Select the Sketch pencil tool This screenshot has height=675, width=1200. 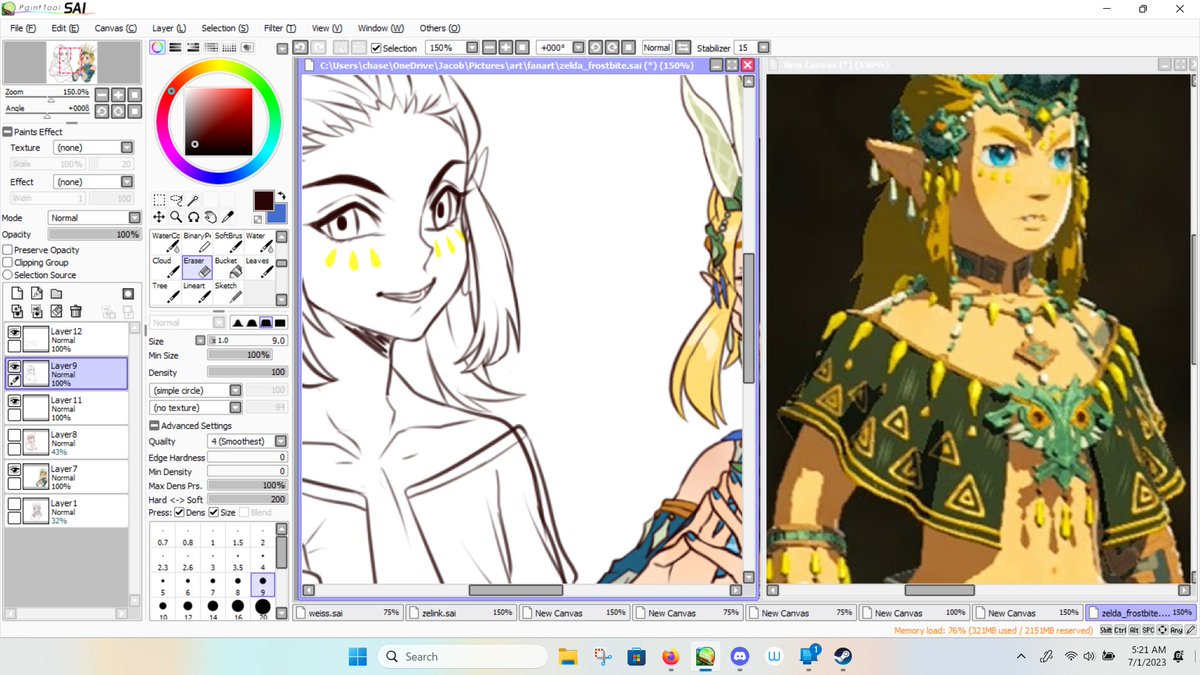point(227,292)
